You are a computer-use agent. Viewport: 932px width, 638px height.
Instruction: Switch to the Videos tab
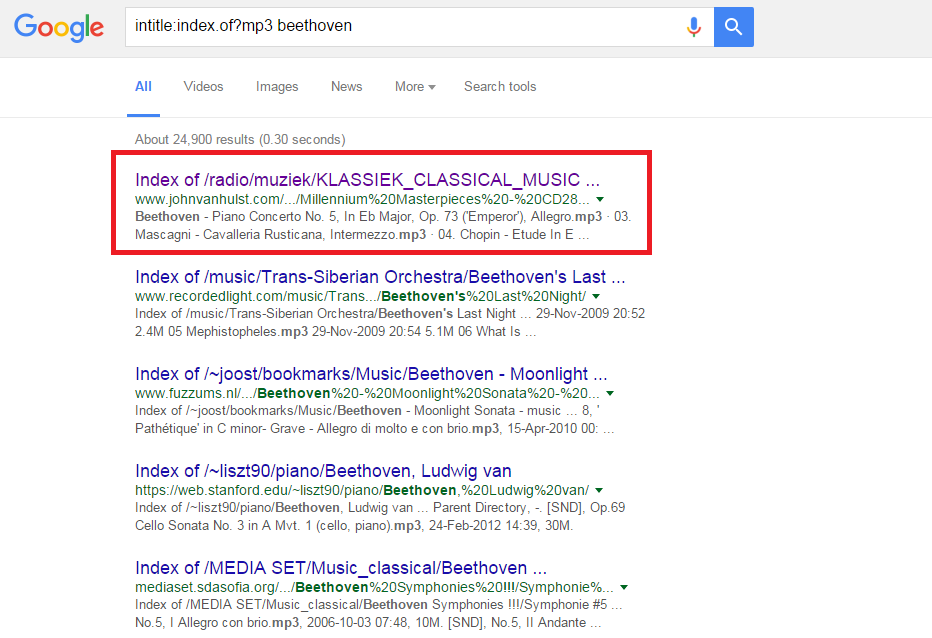pyautogui.click(x=203, y=87)
